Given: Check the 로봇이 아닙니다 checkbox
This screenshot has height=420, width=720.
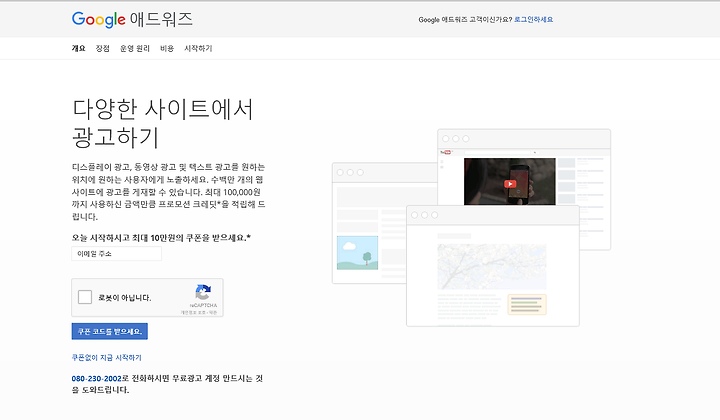Looking at the screenshot, I should click(85, 297).
